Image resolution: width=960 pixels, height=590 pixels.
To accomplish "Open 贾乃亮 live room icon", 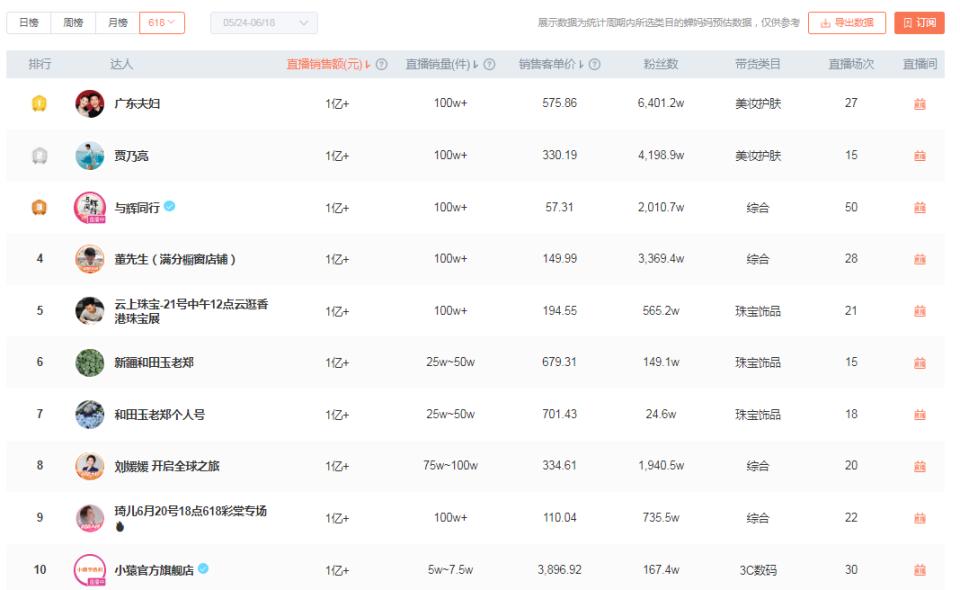I will [919, 156].
